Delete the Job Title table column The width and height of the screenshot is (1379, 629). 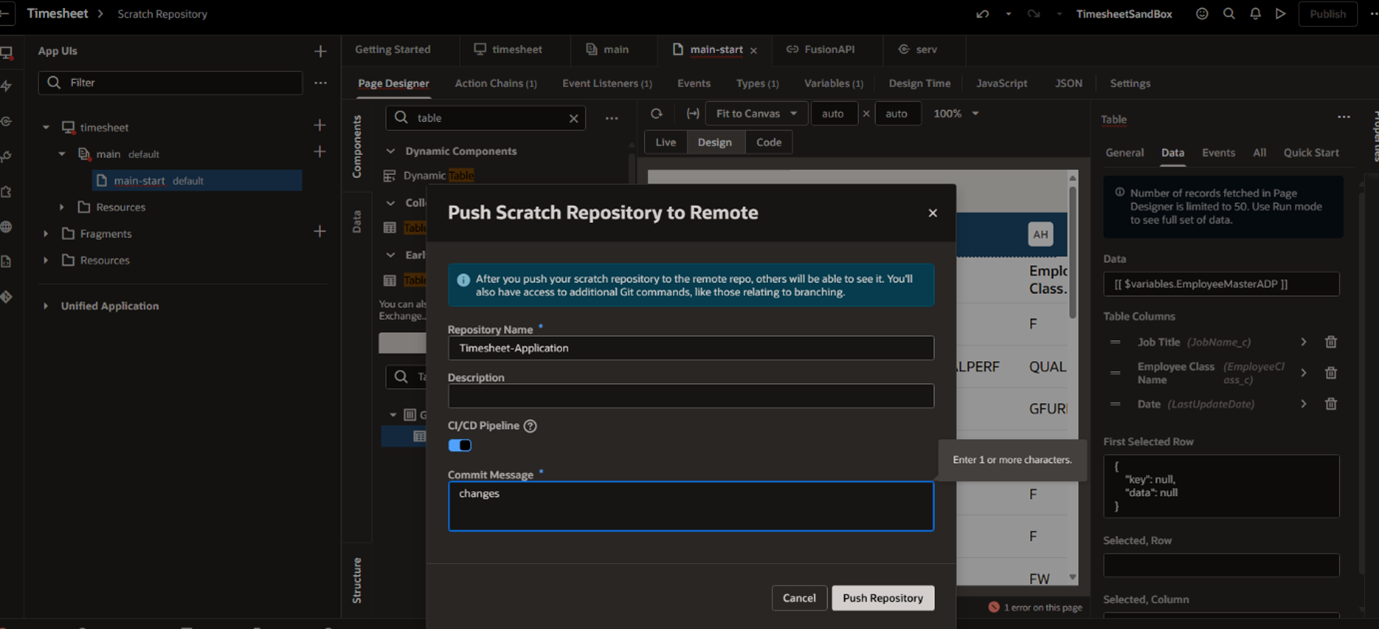click(1330, 342)
